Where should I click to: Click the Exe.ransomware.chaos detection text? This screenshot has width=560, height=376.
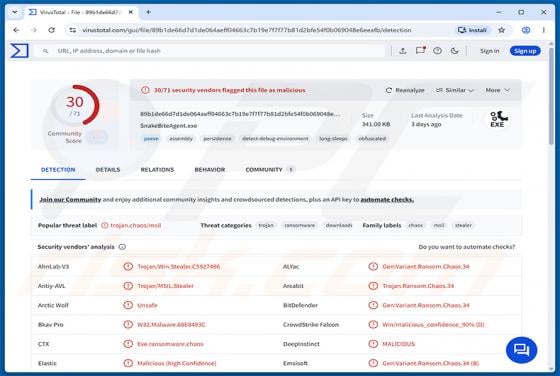click(170, 344)
